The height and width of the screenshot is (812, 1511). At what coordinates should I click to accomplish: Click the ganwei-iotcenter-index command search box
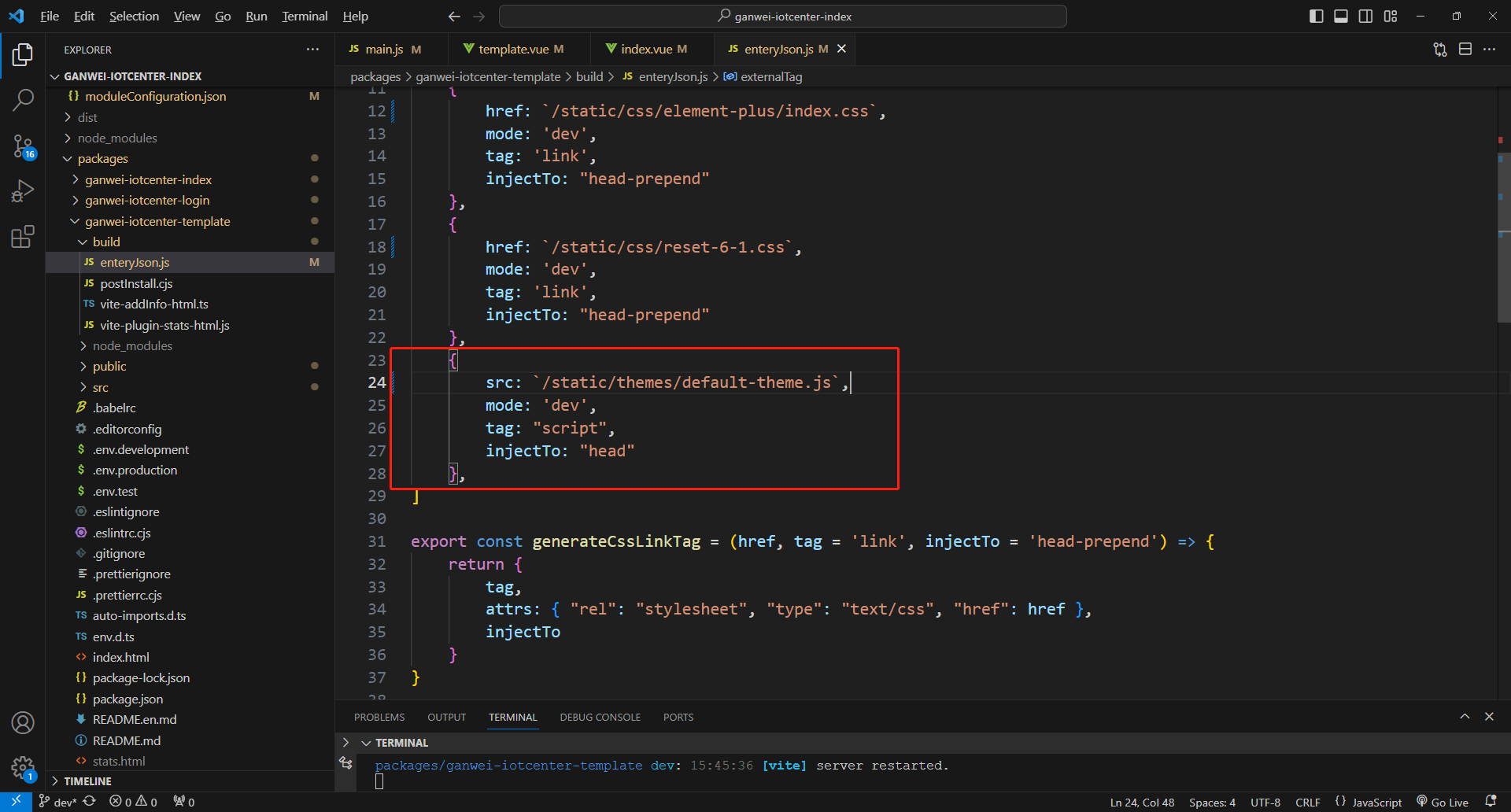click(x=783, y=16)
